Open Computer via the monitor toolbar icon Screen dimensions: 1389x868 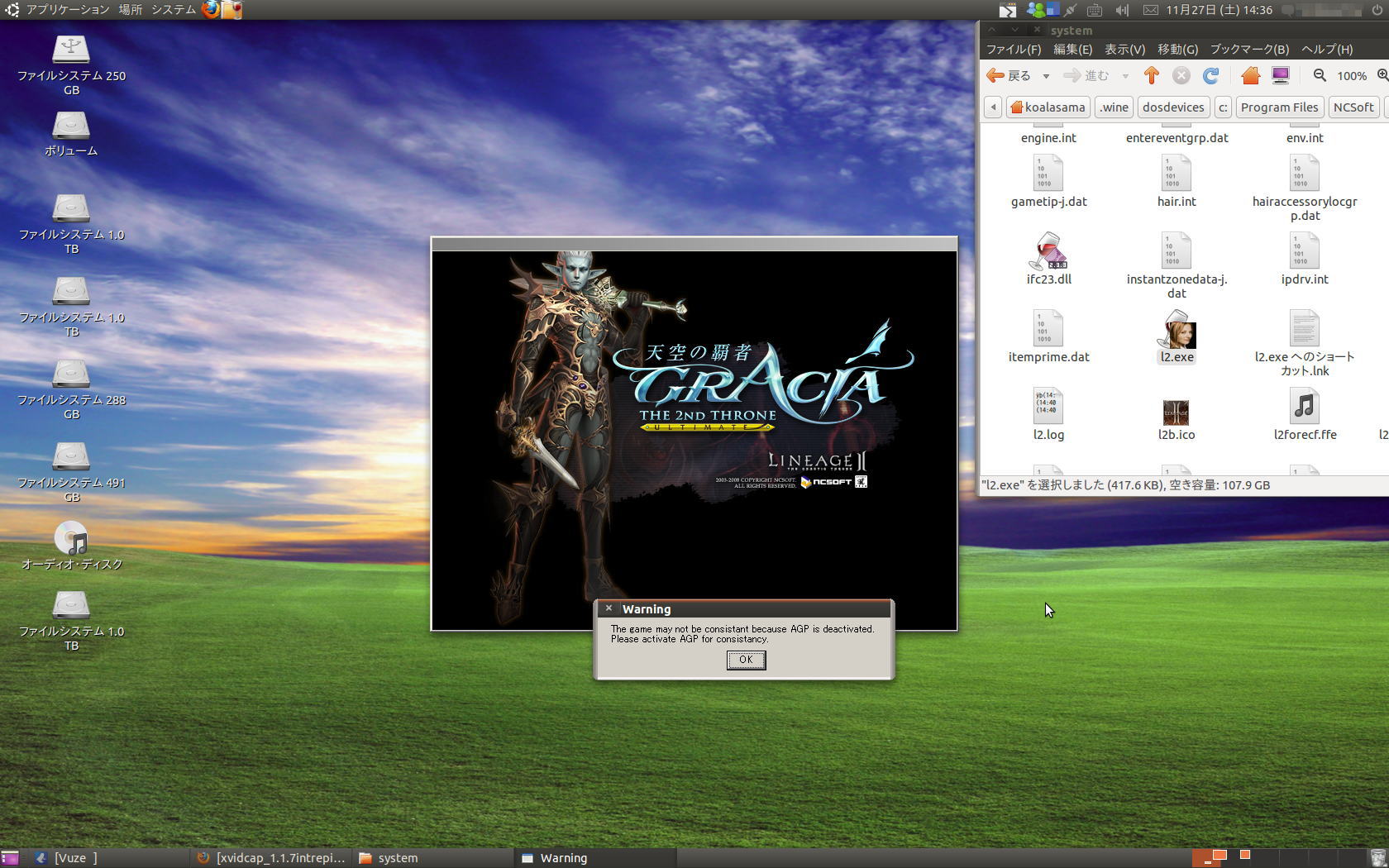pyautogui.click(x=1281, y=76)
